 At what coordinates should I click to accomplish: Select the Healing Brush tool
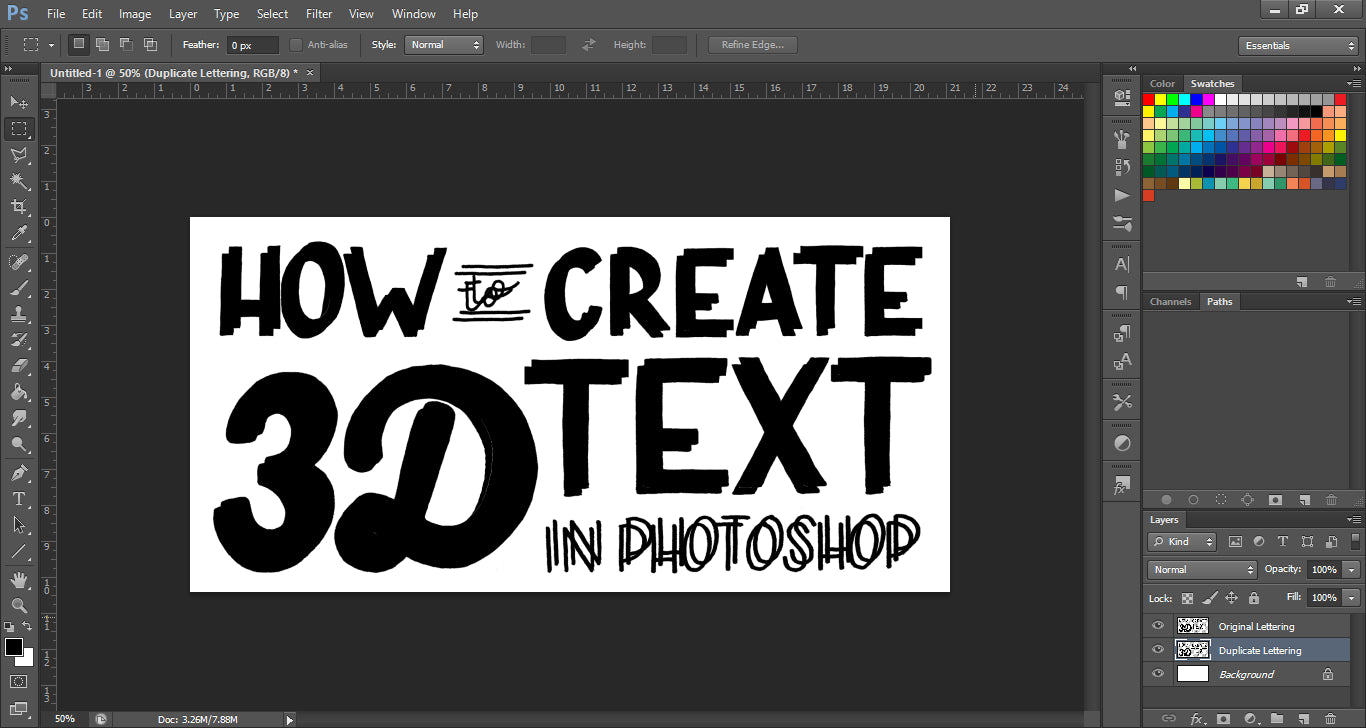(x=19, y=262)
